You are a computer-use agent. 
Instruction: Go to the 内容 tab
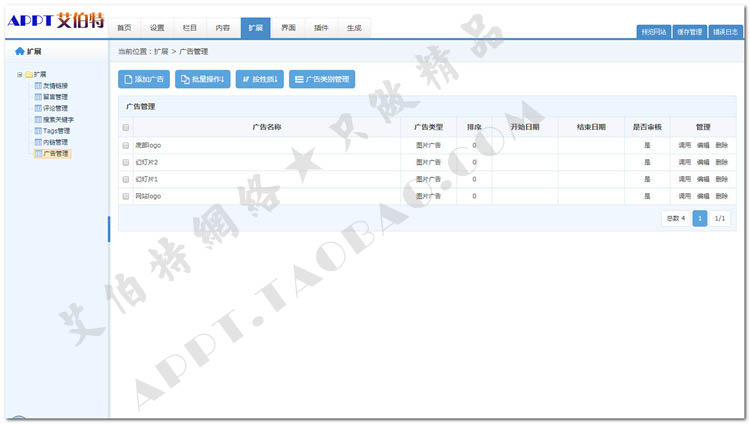click(x=223, y=28)
